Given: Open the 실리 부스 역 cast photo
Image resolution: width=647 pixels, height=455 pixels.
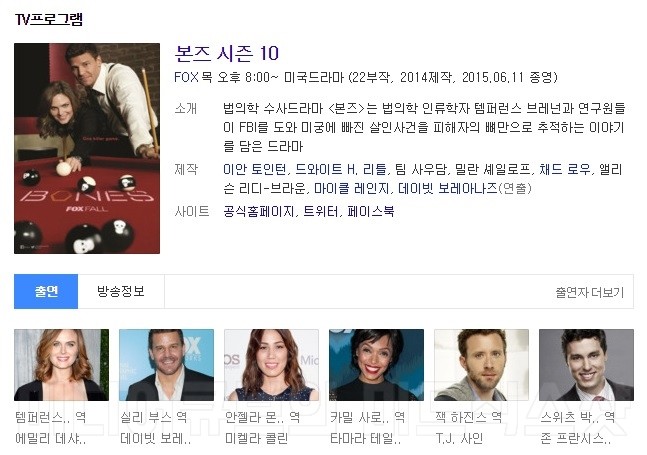Looking at the screenshot, I should 166,365.
